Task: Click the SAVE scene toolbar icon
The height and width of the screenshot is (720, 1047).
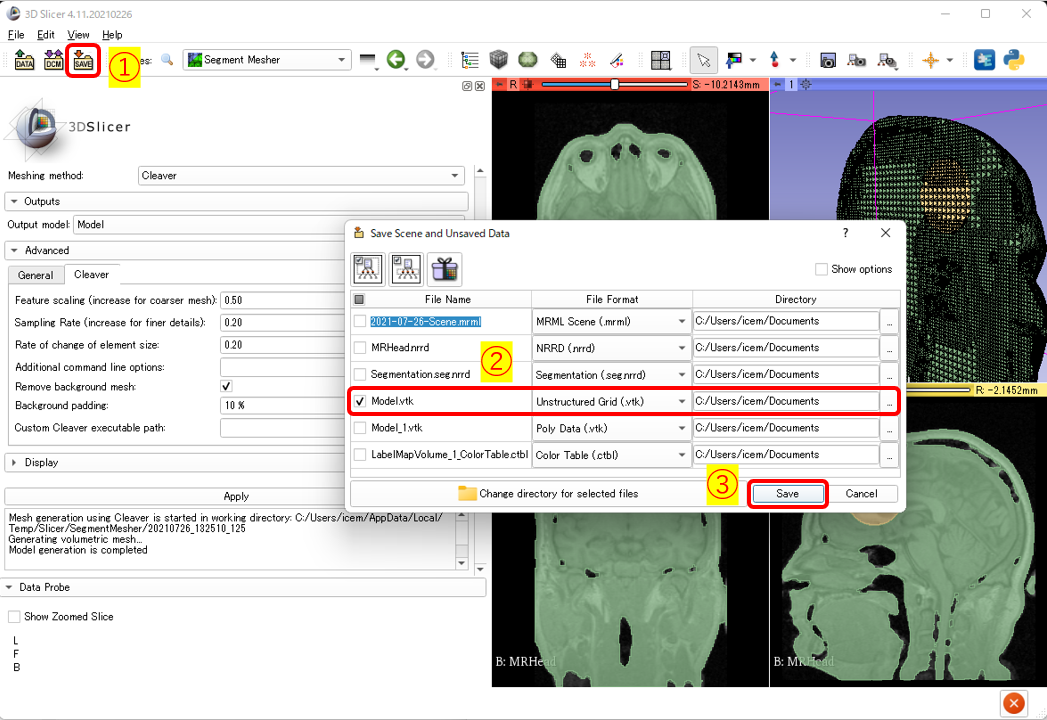Action: click(x=84, y=60)
